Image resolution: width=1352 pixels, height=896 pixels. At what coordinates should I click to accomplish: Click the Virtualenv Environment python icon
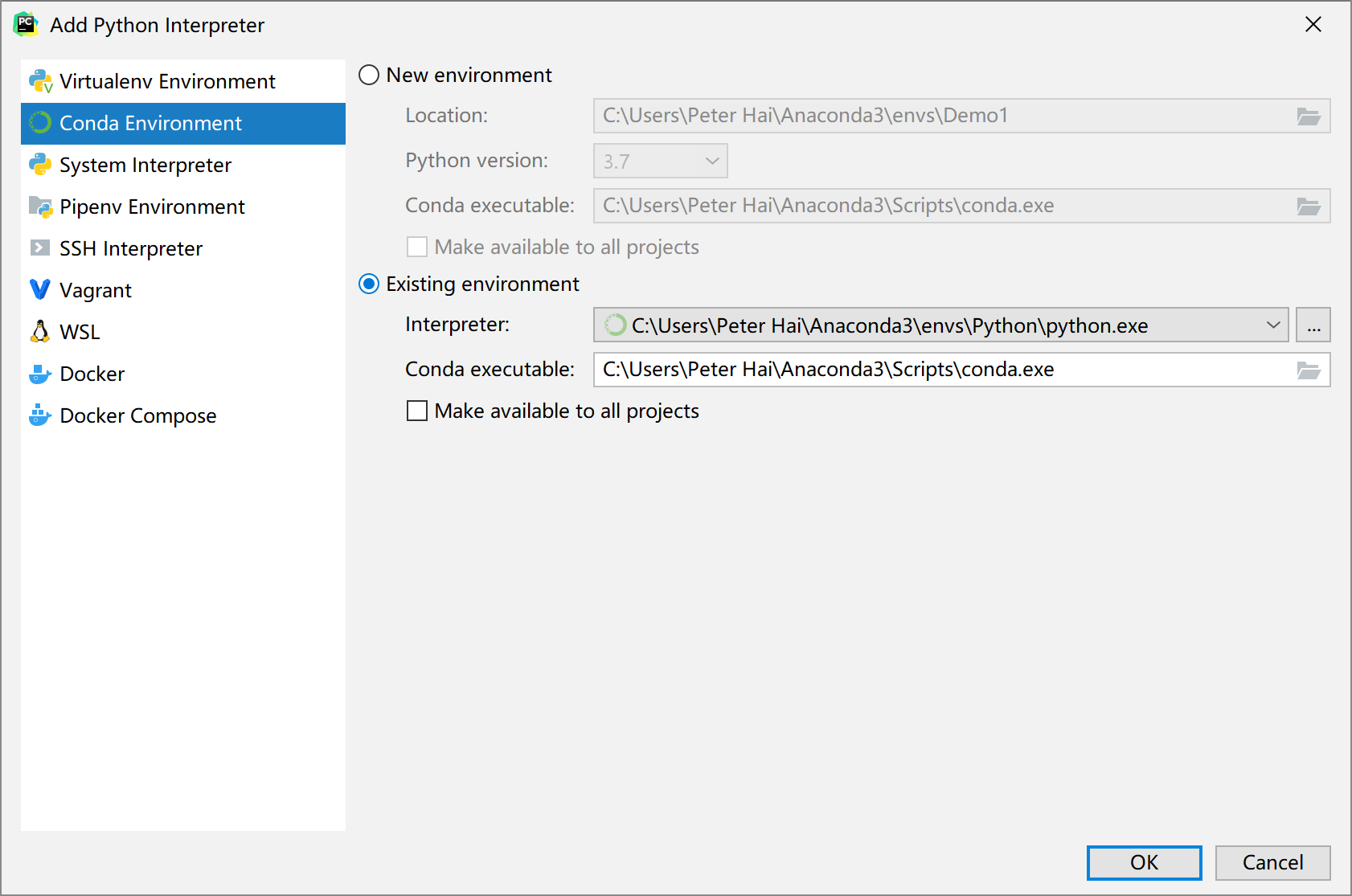(x=40, y=81)
